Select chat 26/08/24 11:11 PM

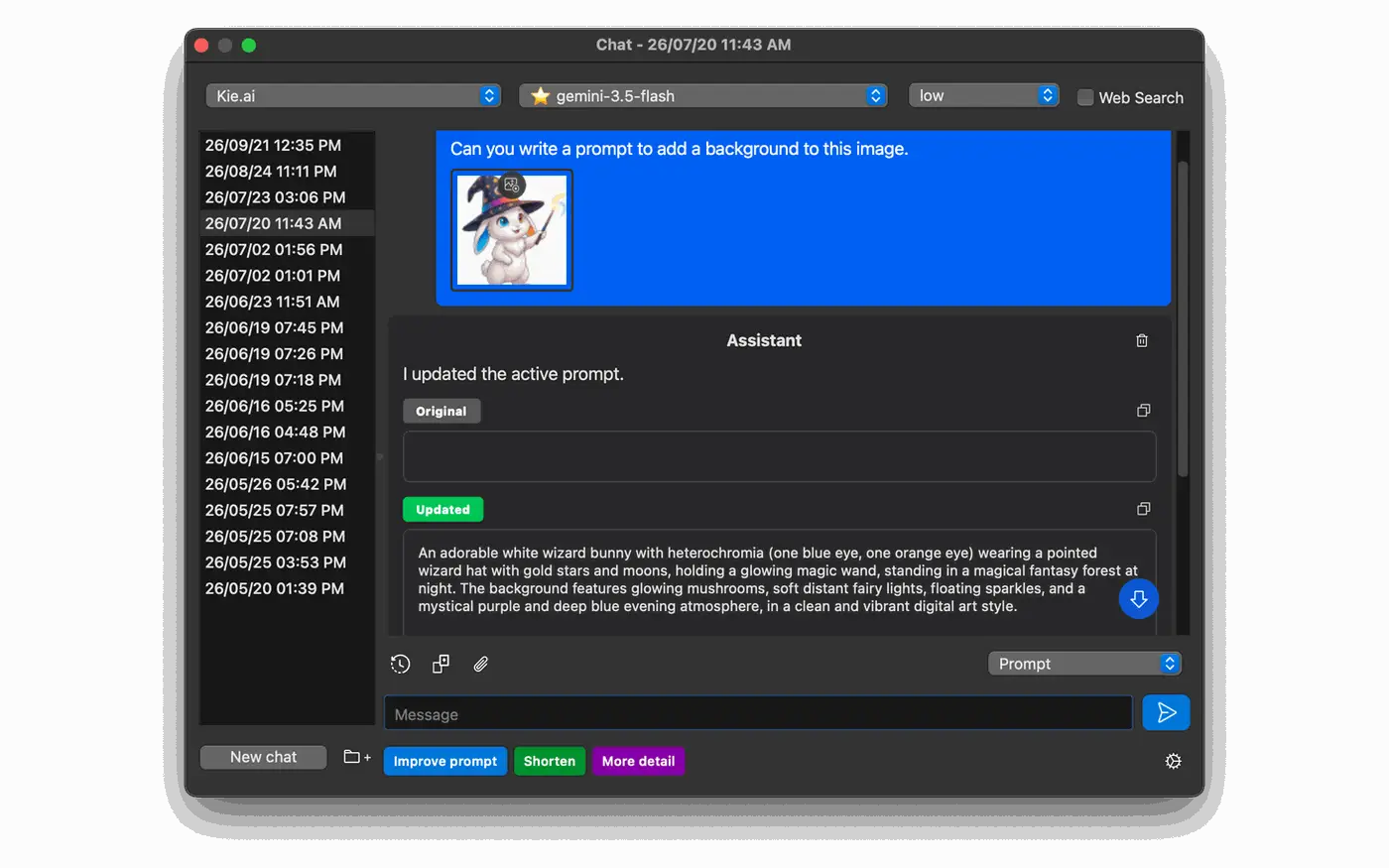click(287, 171)
